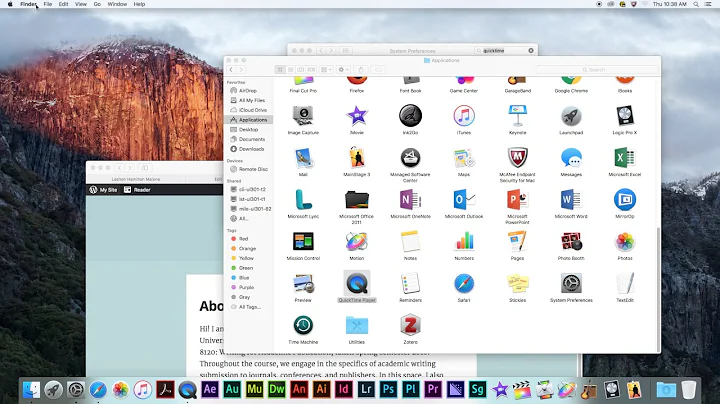This screenshot has height=404, width=720.
Task: Go back in Finder window
Action: 231,70
